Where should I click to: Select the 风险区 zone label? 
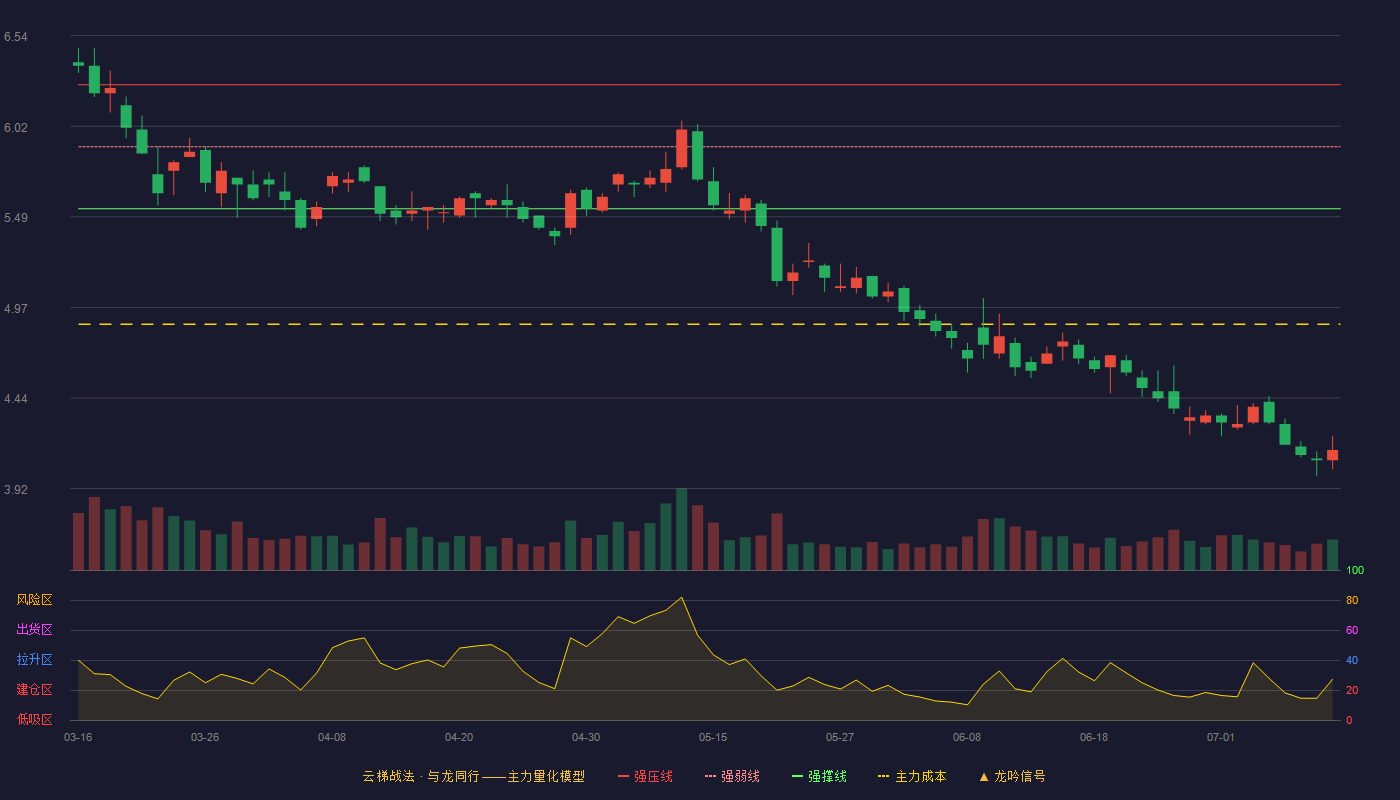point(34,600)
